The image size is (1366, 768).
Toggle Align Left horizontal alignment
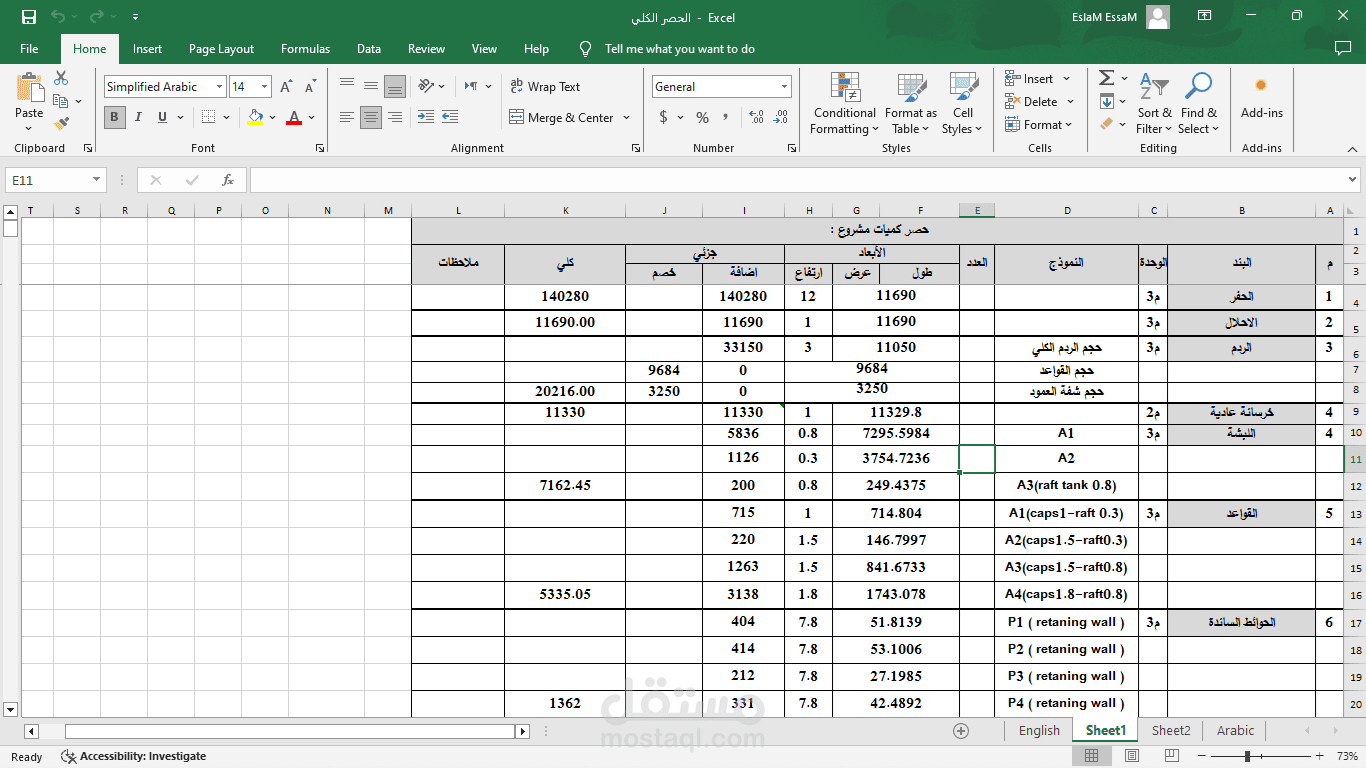[x=347, y=117]
